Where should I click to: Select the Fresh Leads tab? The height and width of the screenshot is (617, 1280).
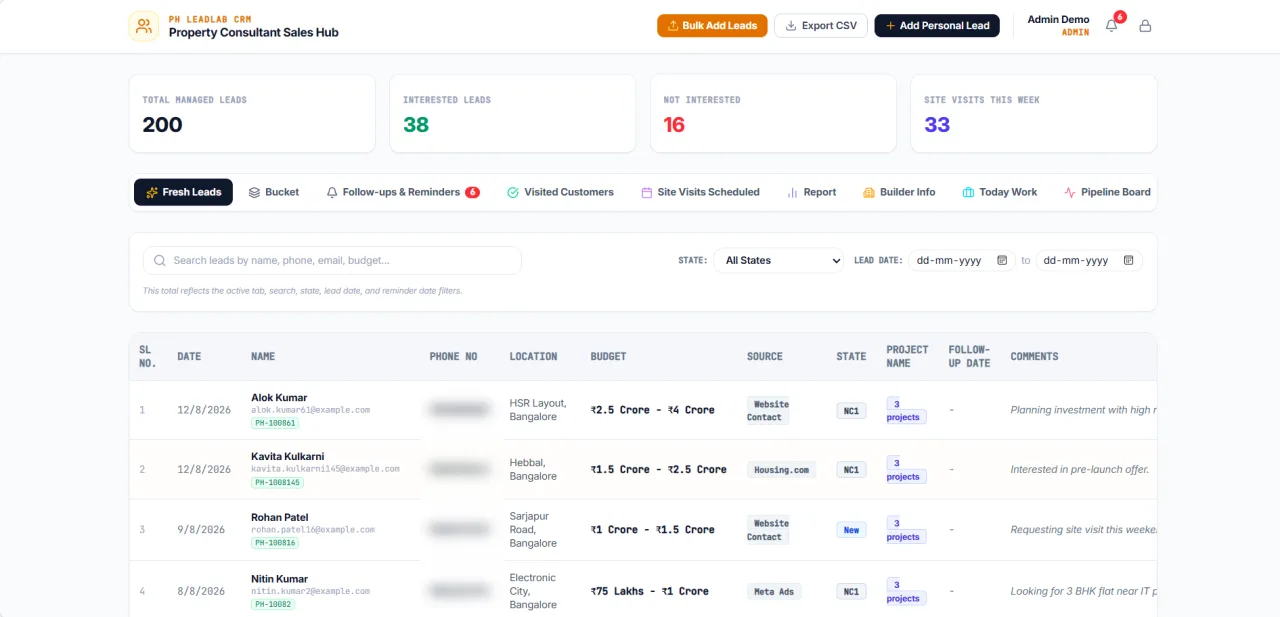pos(183,192)
